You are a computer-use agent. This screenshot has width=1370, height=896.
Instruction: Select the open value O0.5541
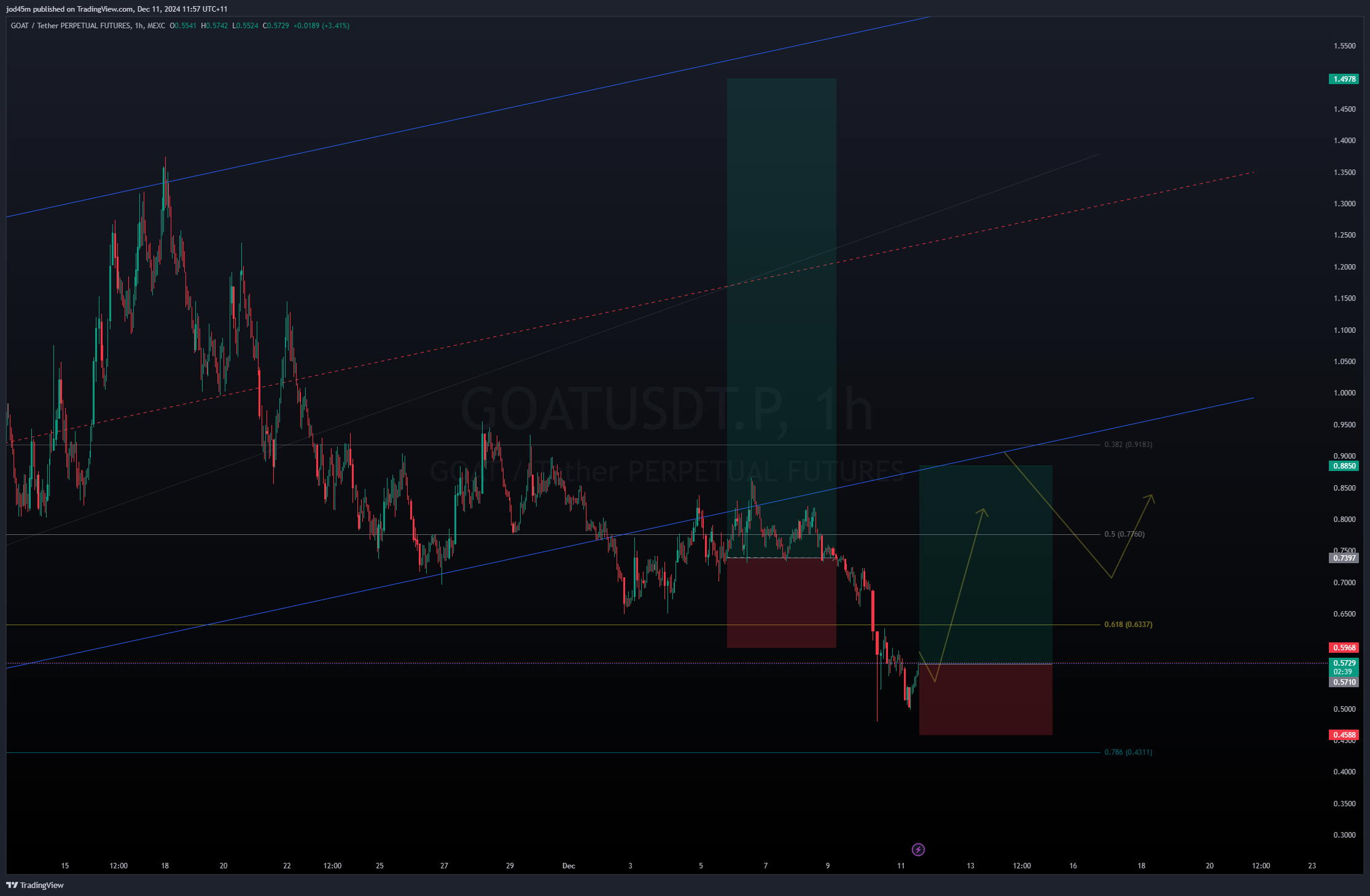click(x=183, y=26)
